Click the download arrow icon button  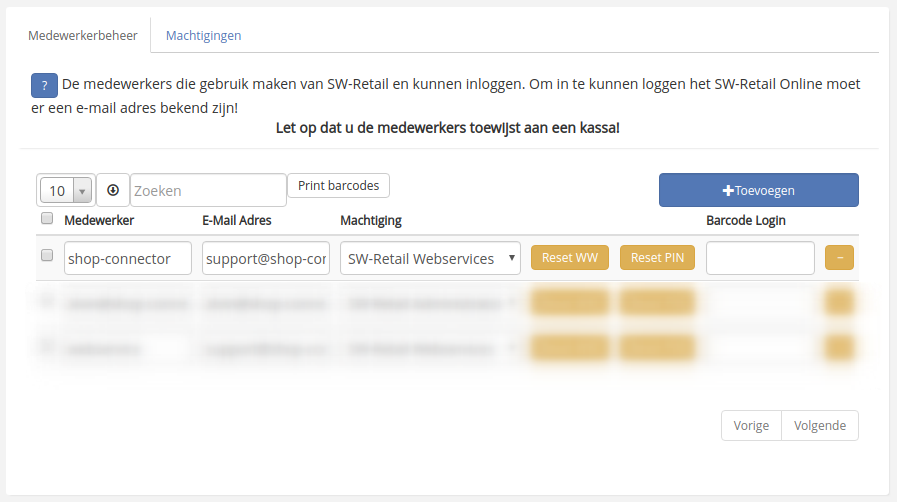(x=113, y=190)
